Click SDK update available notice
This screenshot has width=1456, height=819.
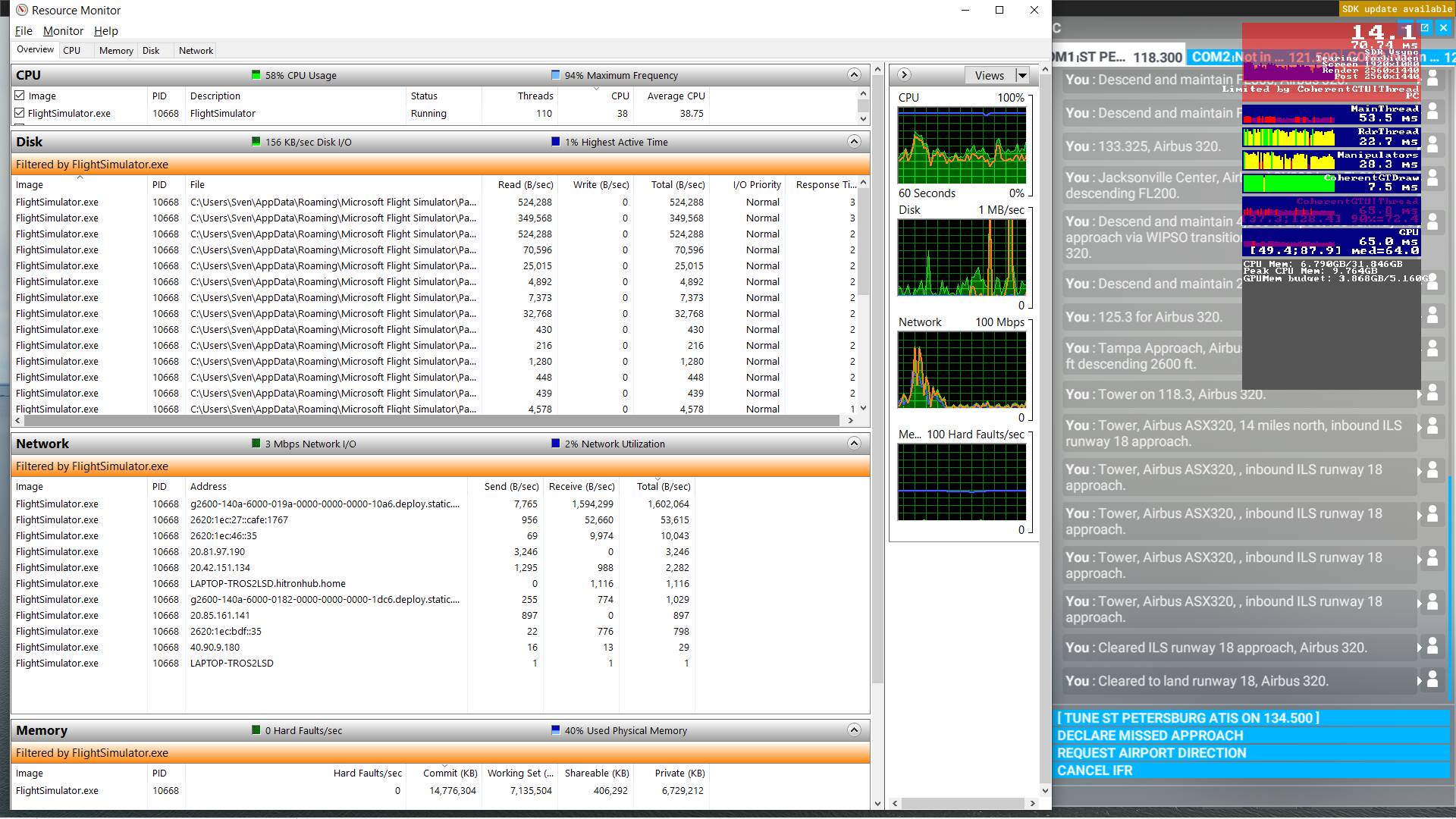1396,9
